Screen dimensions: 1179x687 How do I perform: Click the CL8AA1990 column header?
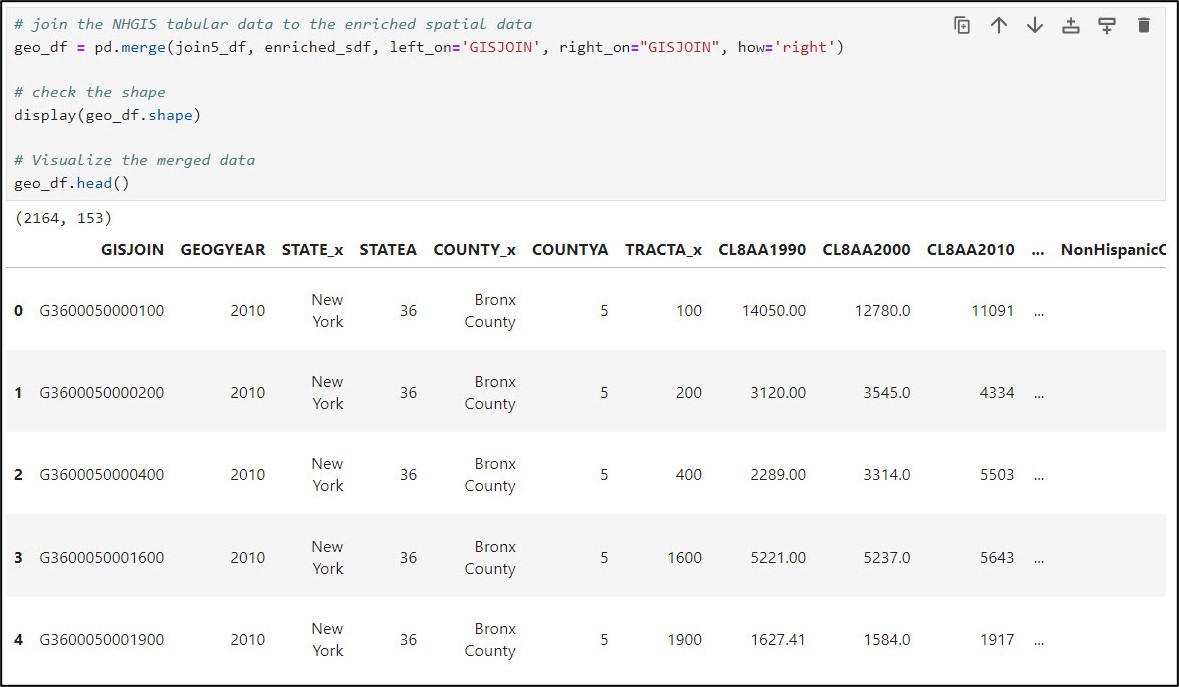(762, 250)
